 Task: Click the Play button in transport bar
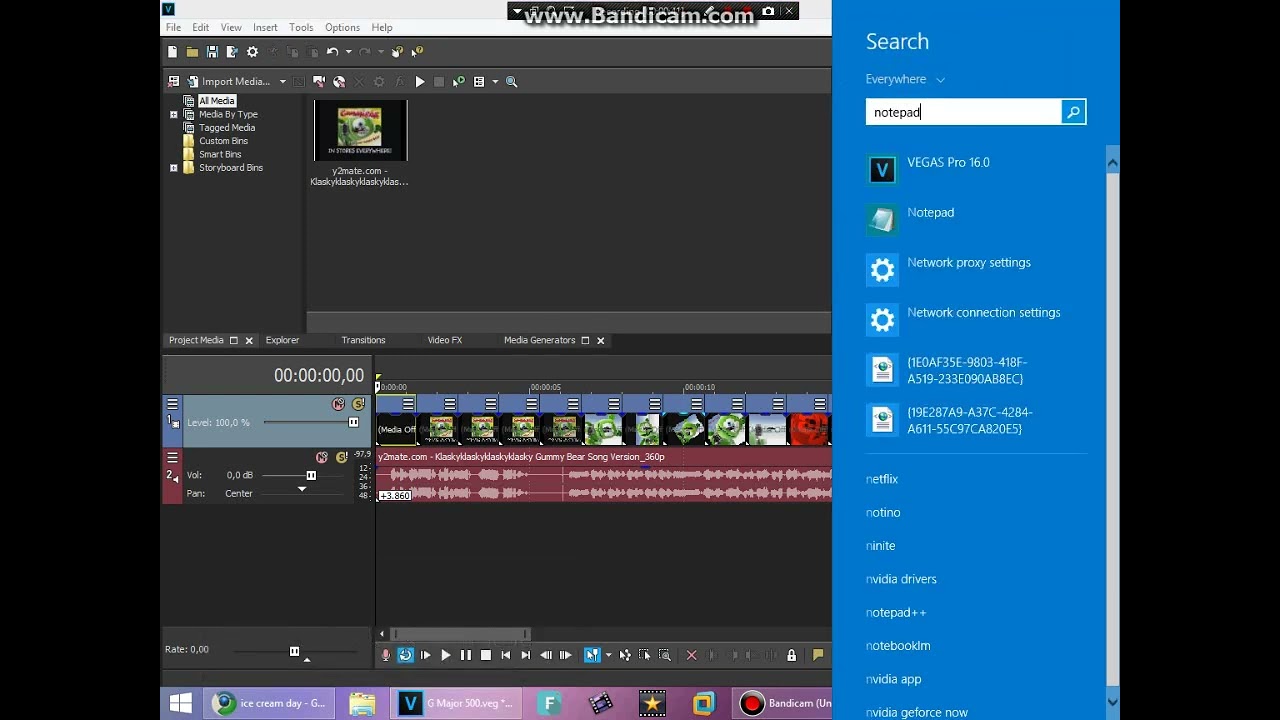tap(446, 655)
